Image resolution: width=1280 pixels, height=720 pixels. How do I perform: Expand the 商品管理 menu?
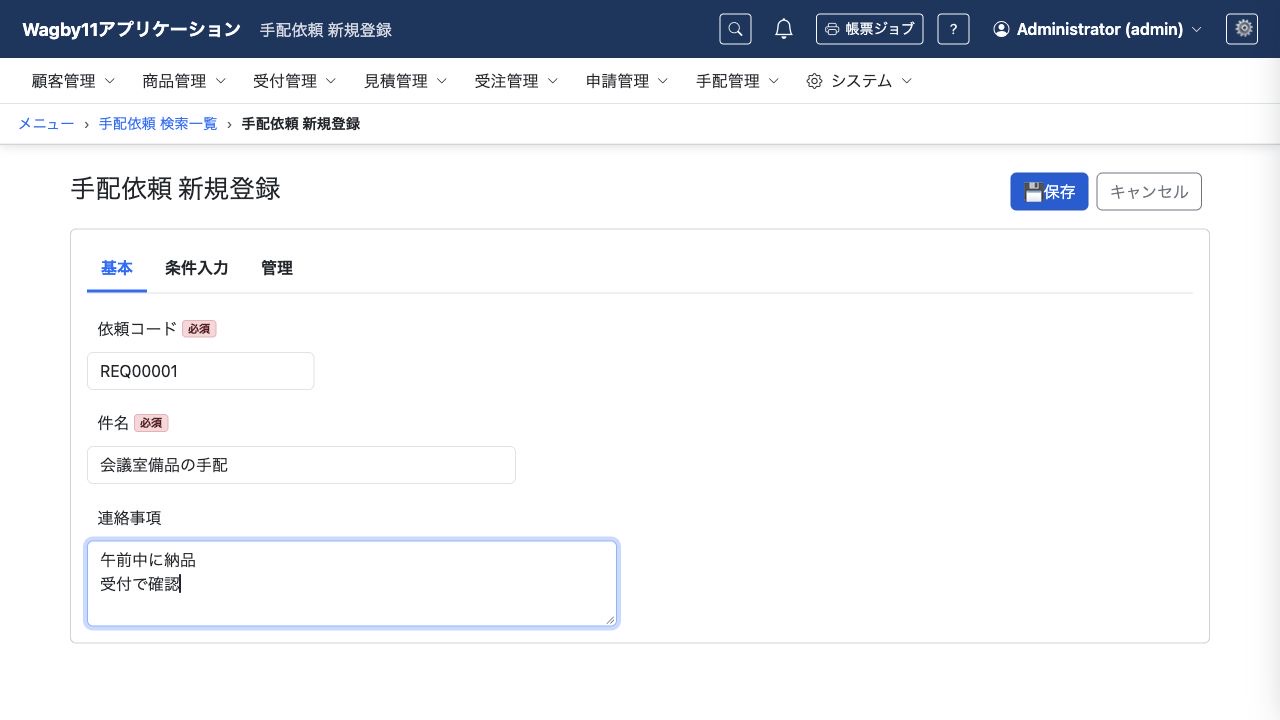184,81
